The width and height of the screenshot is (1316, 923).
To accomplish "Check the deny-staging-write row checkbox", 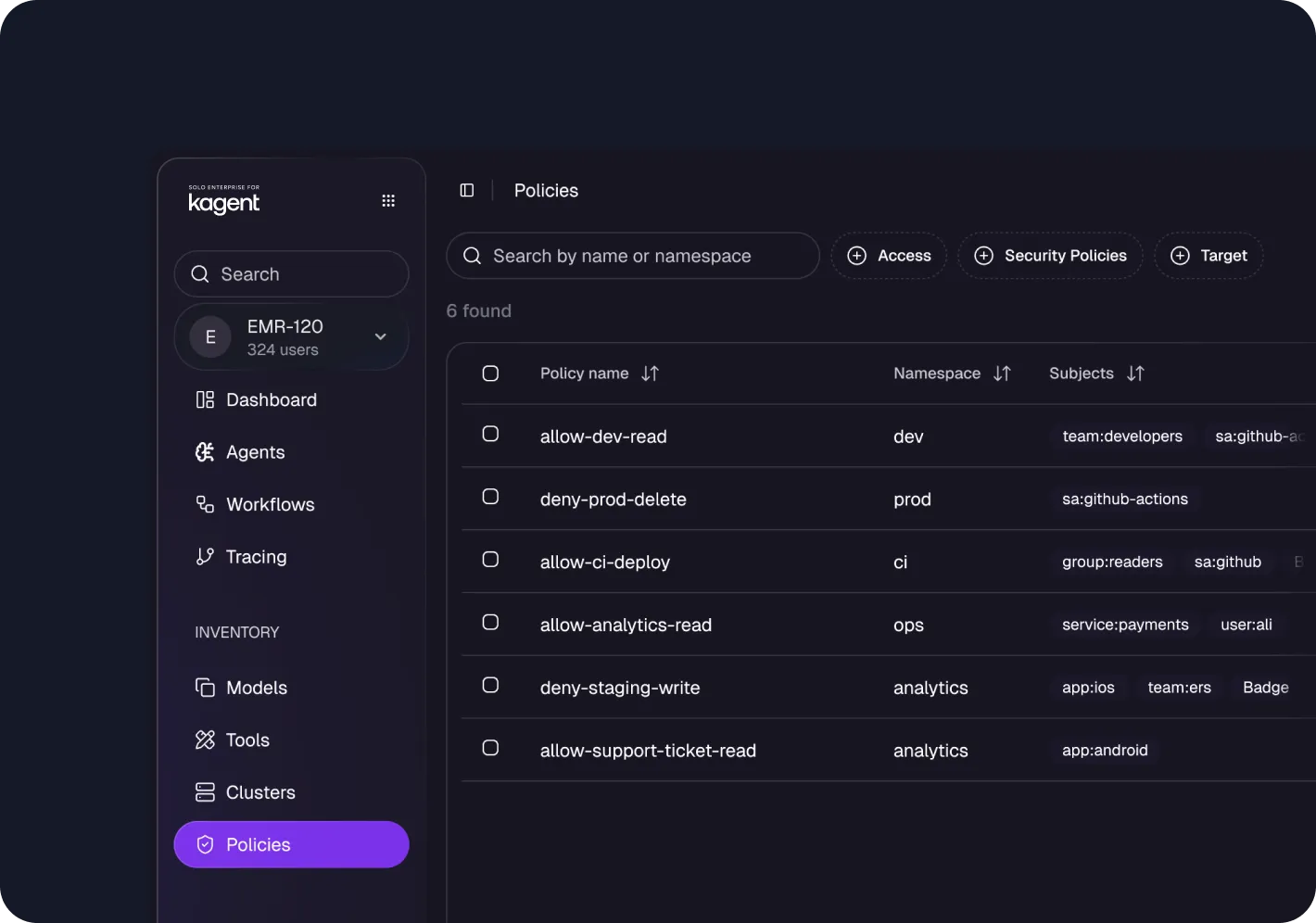I will point(490,685).
